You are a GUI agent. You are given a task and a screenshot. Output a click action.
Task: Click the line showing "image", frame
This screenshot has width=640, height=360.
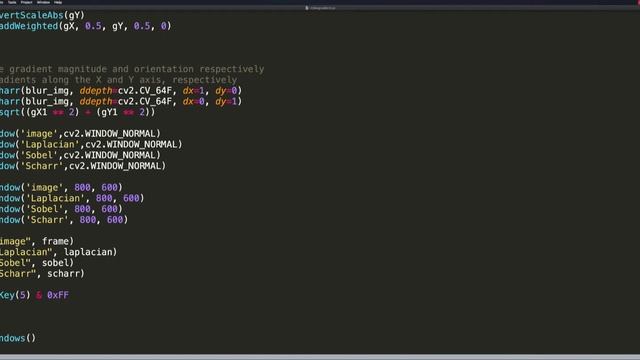pyautogui.click(x=37, y=241)
